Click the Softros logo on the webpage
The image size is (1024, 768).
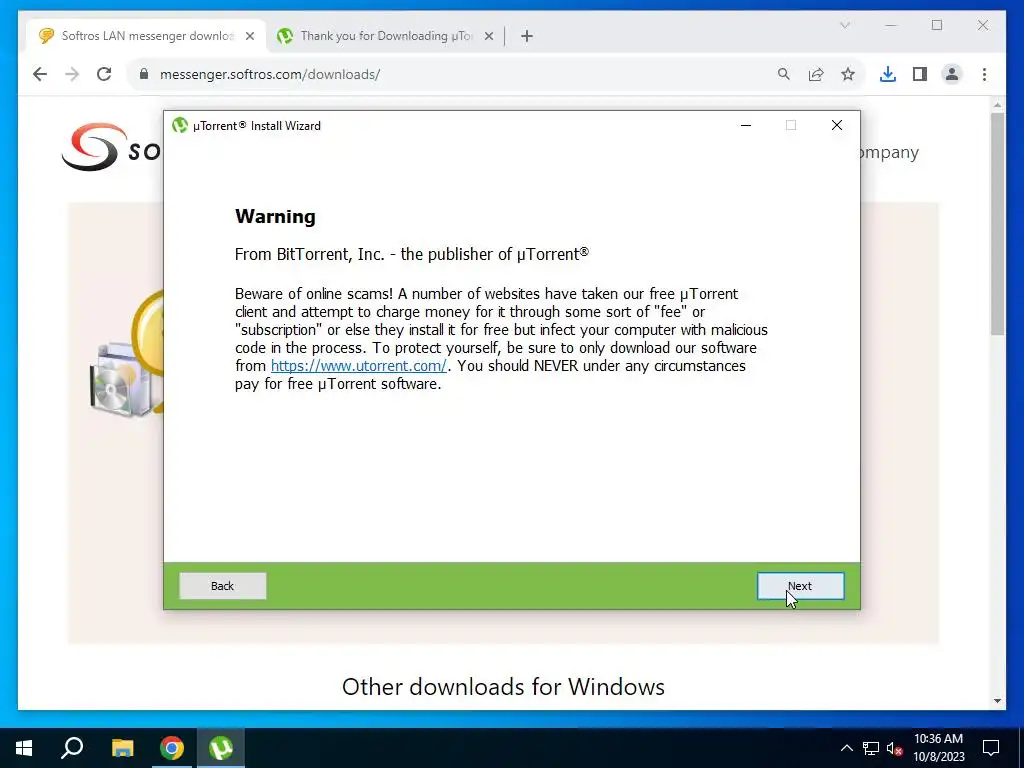[x=111, y=148]
